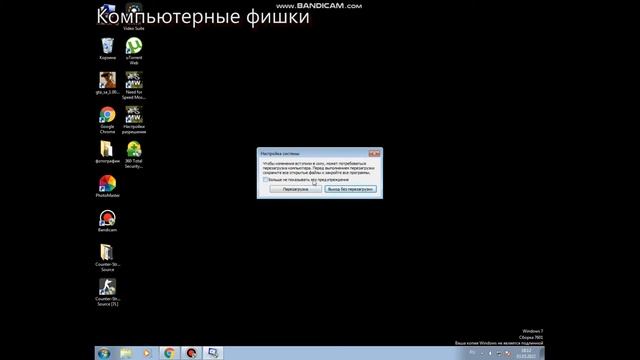Click the taskbar clock showing date and time
The height and width of the screenshot is (360, 640).
click(x=526, y=353)
